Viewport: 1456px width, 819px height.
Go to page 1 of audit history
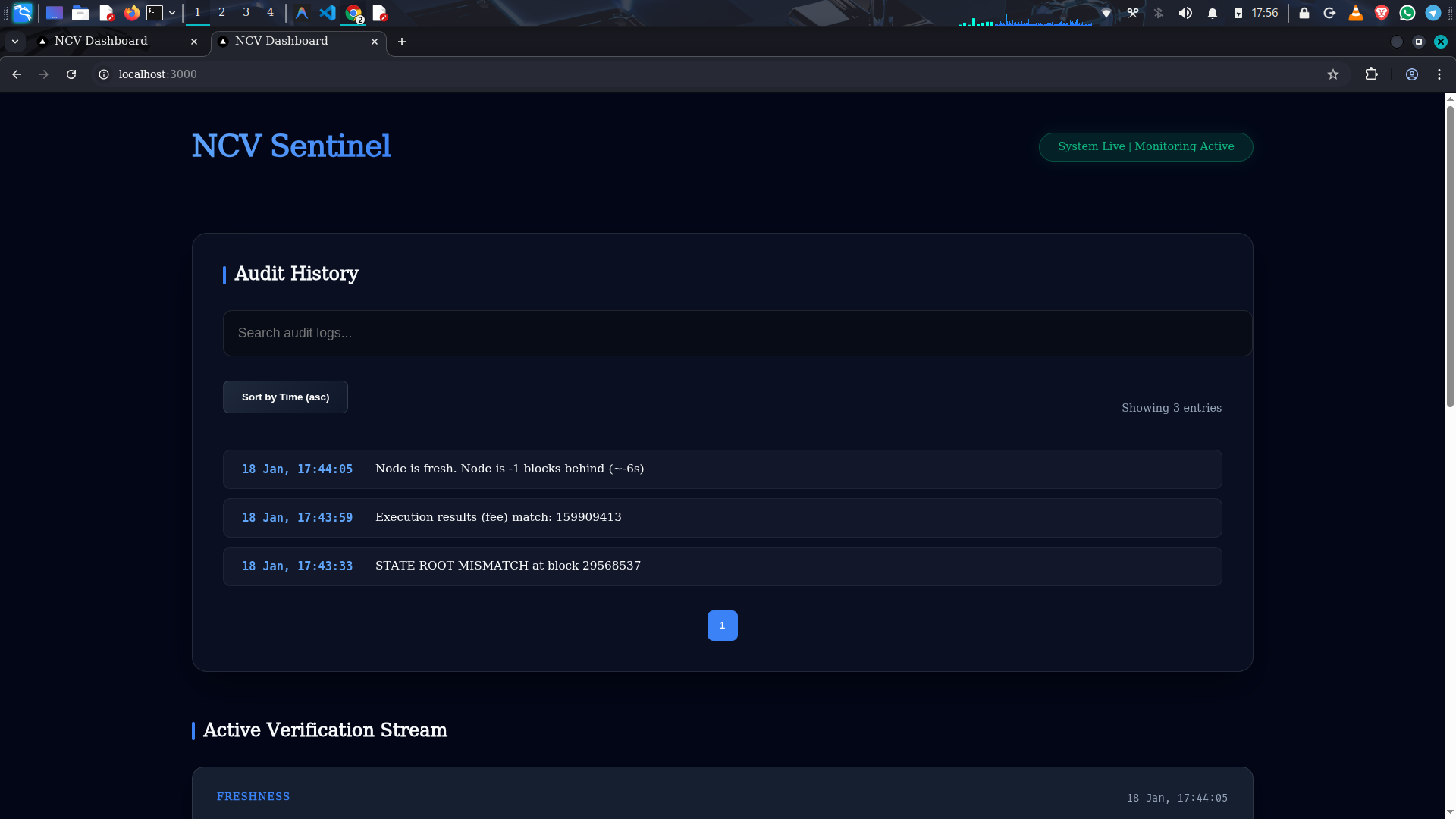(722, 626)
